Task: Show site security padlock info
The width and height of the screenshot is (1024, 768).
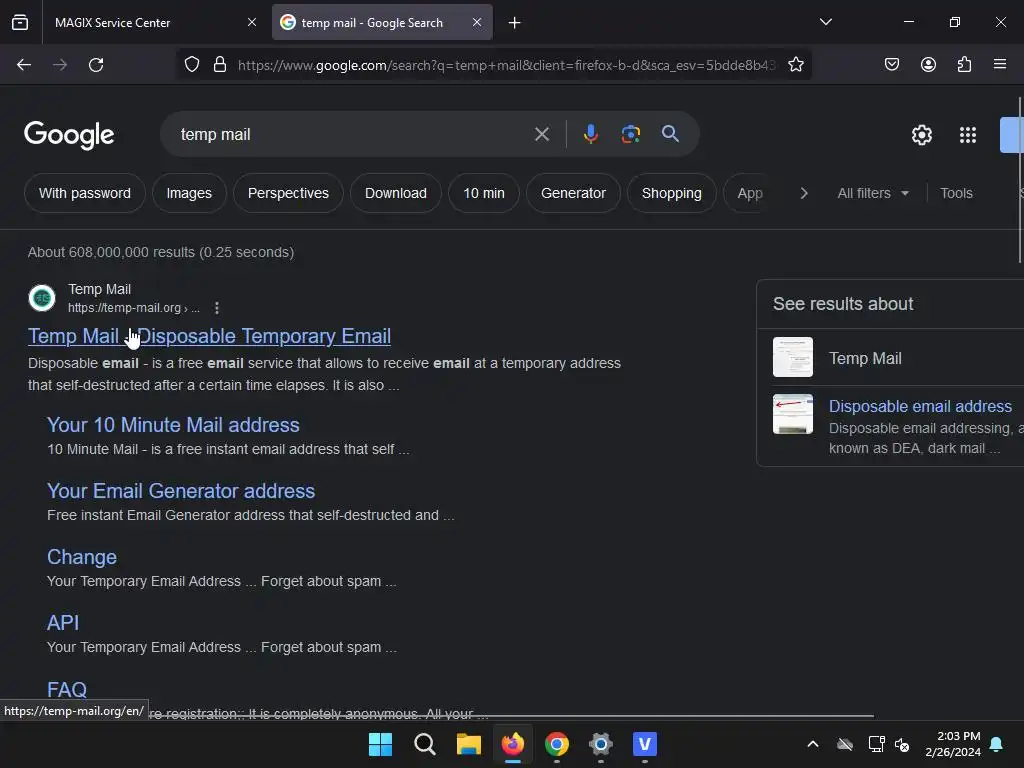Action: [220, 65]
